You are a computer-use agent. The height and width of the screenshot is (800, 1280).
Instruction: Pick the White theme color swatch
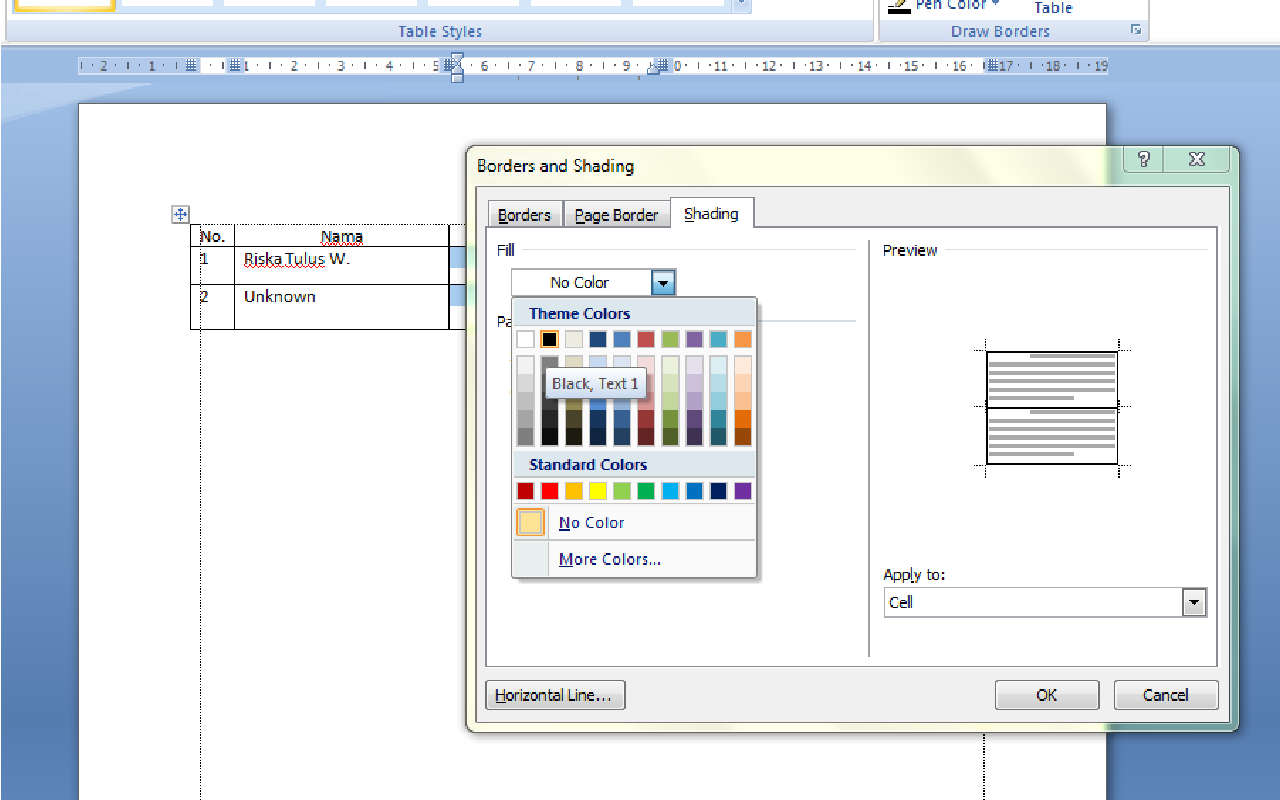525,339
